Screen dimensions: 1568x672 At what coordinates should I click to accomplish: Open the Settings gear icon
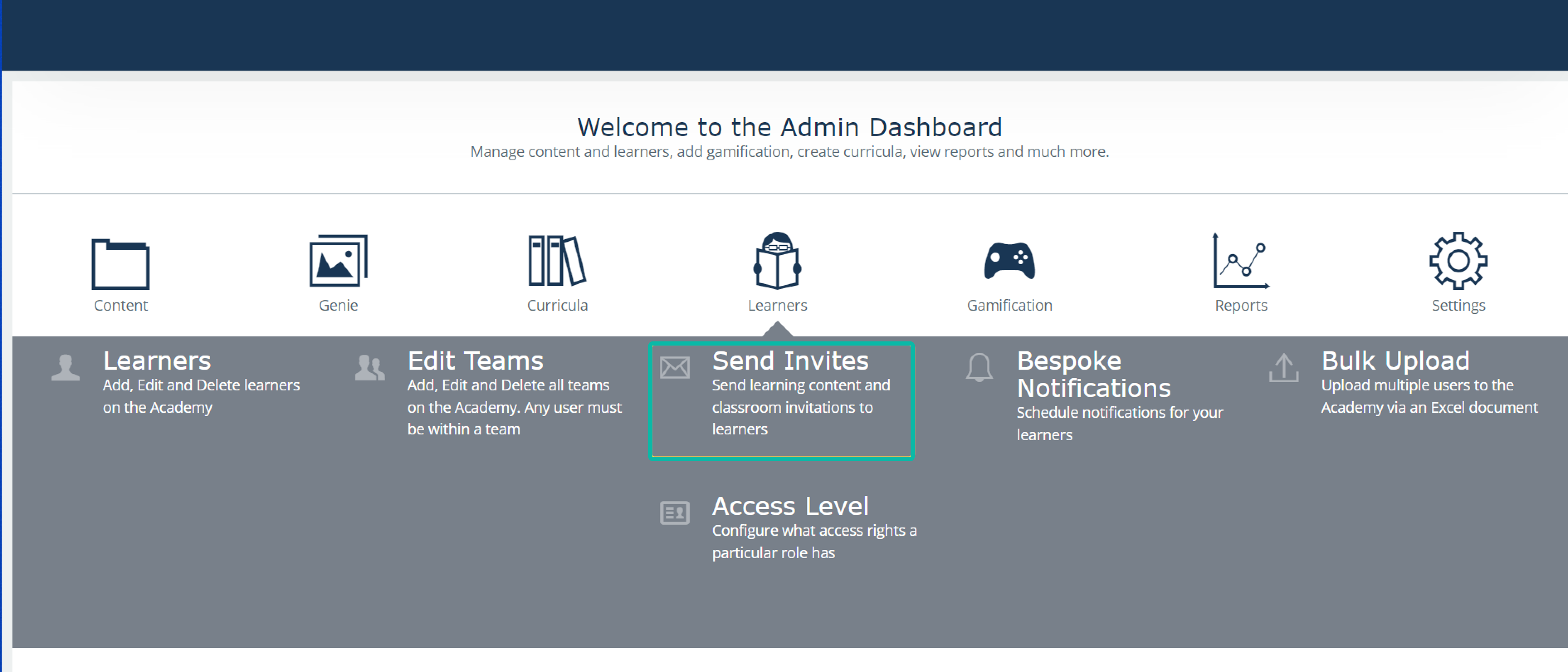1458,261
